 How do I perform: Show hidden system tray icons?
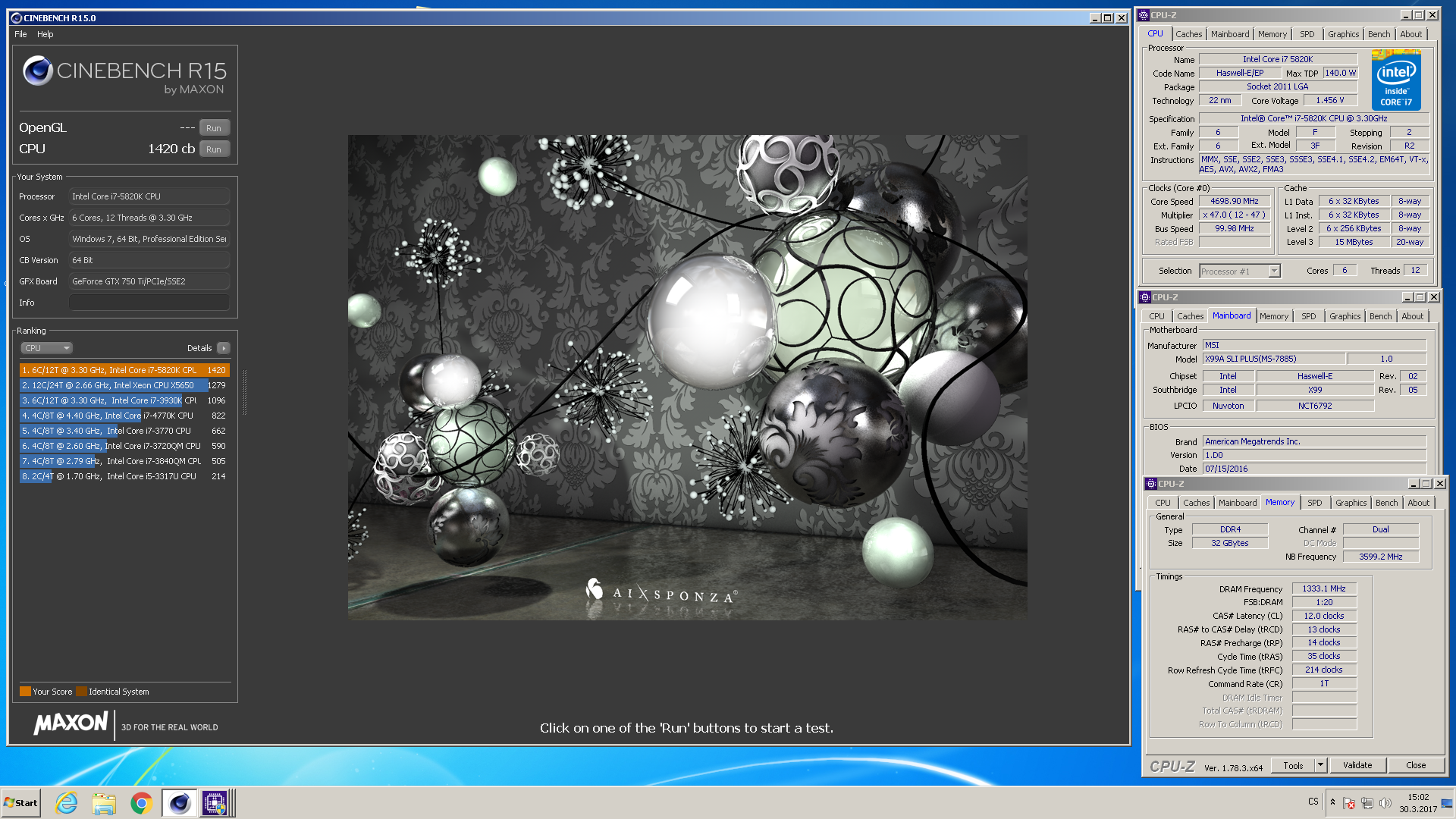pos(1332,802)
